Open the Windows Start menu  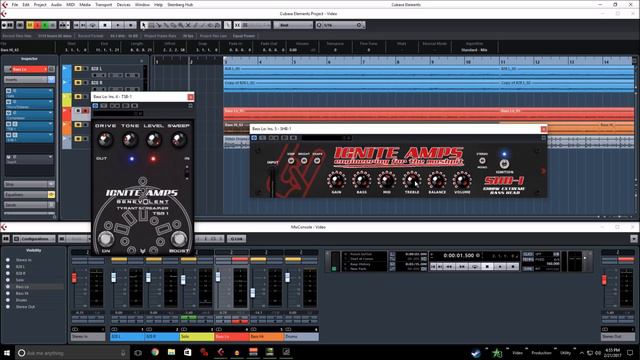click(7, 353)
